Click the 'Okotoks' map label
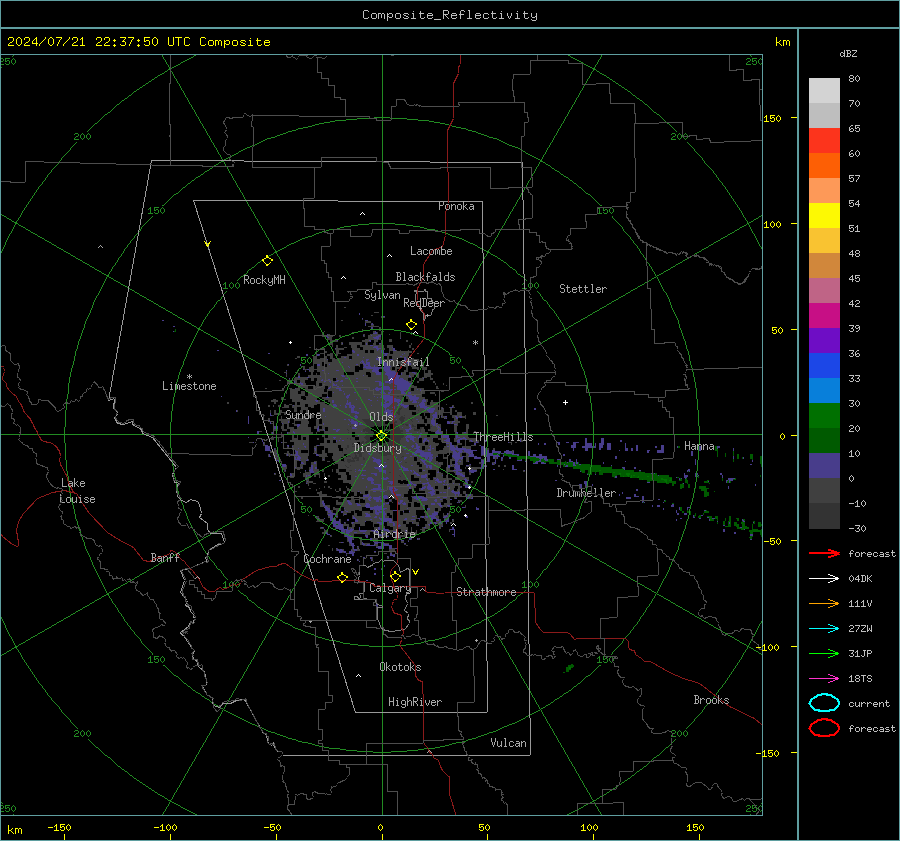This screenshot has height=841, width=900. 400,667
